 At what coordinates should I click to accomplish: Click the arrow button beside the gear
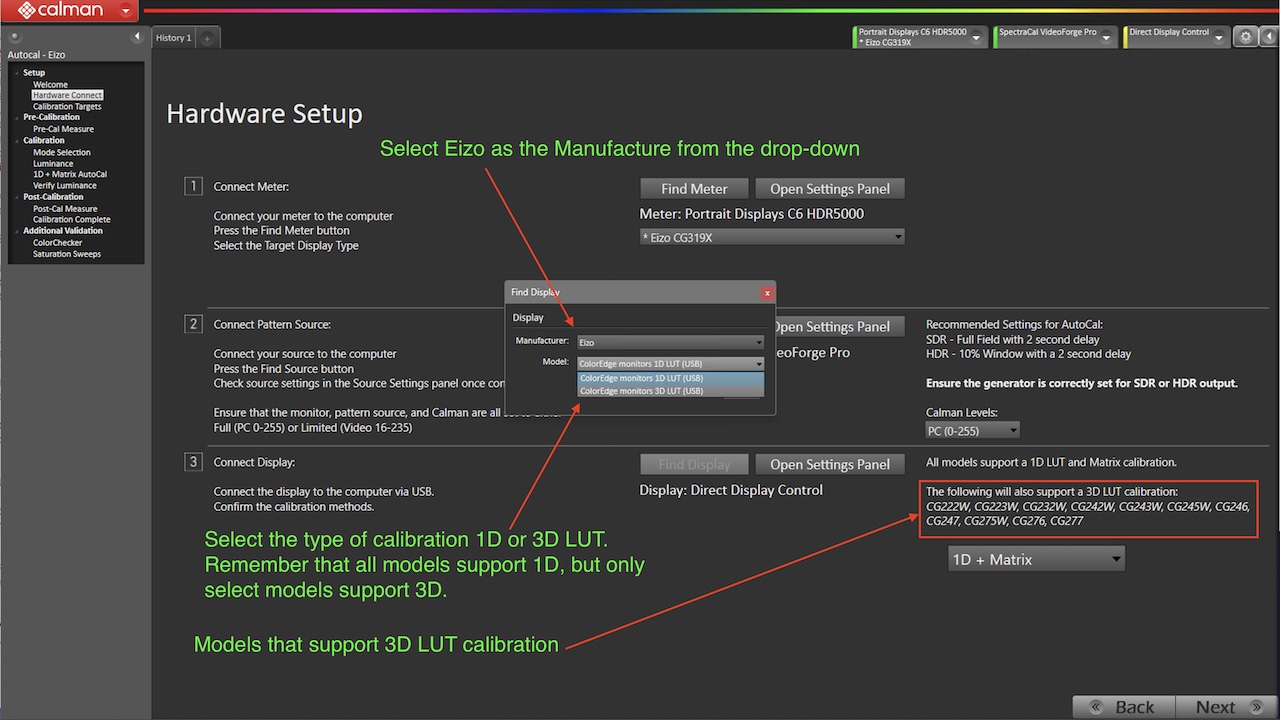click(x=1267, y=37)
